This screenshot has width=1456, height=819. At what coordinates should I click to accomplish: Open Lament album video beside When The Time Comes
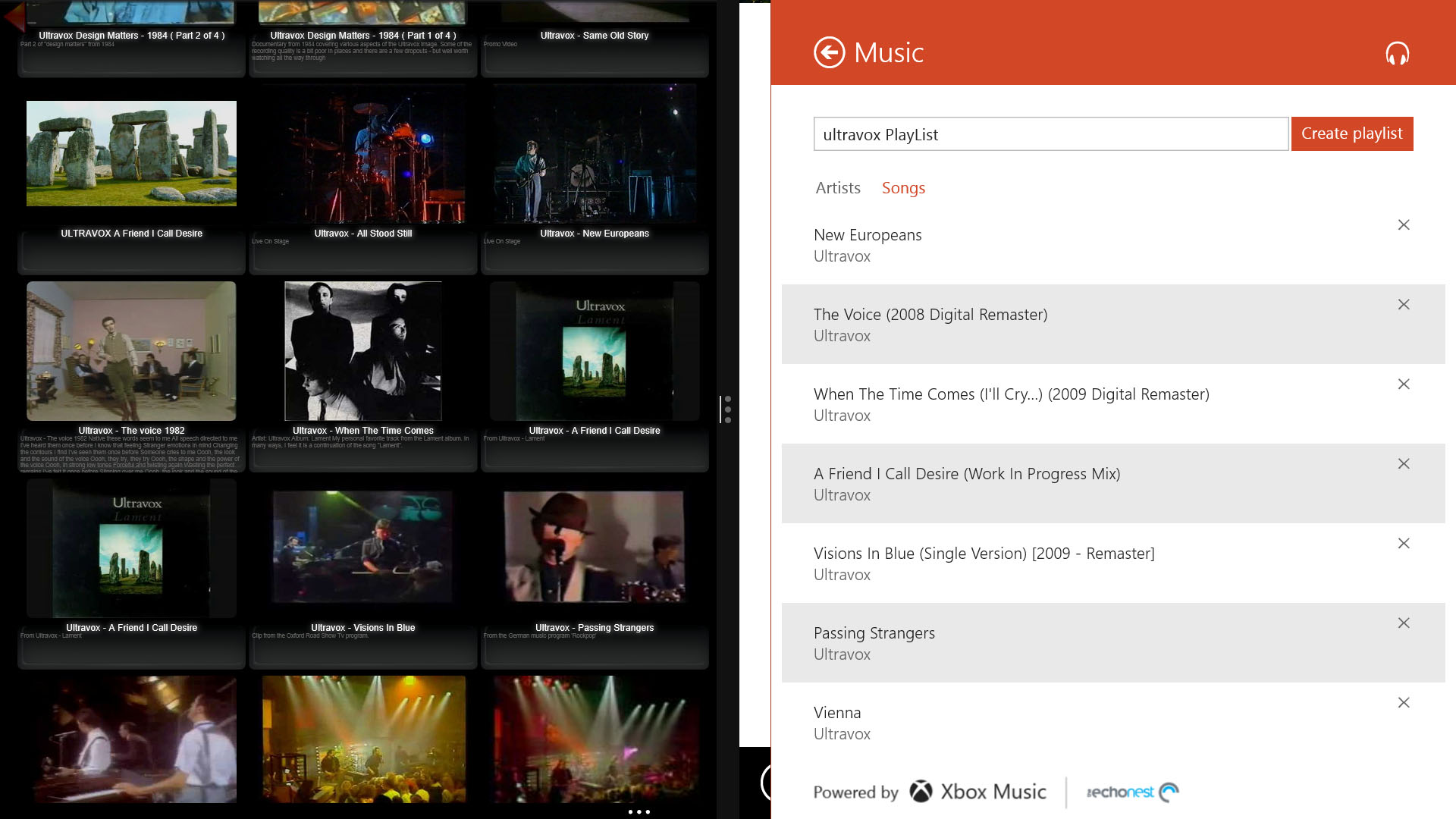pos(595,351)
